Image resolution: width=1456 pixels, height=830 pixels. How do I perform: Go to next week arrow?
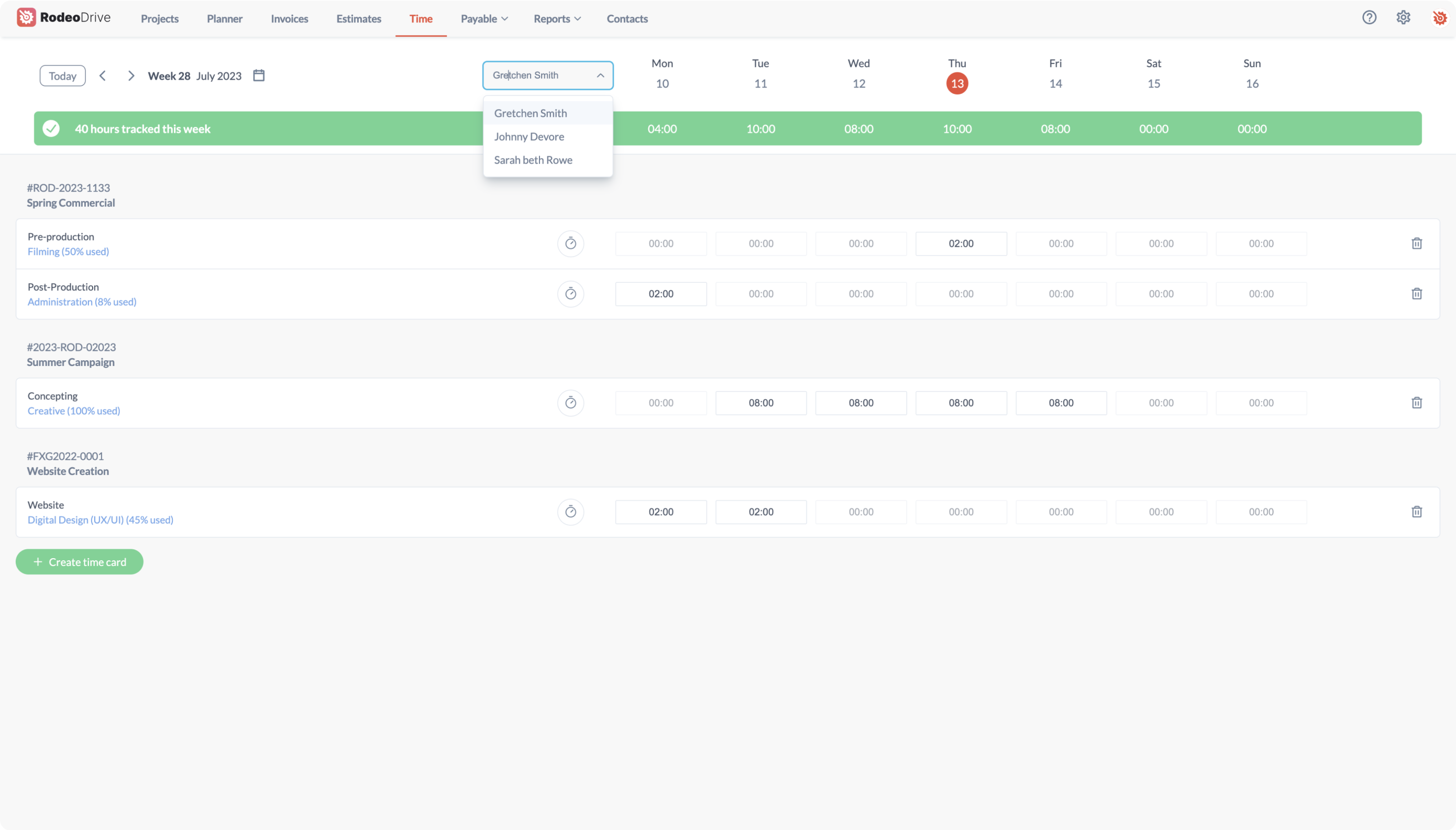tap(131, 75)
